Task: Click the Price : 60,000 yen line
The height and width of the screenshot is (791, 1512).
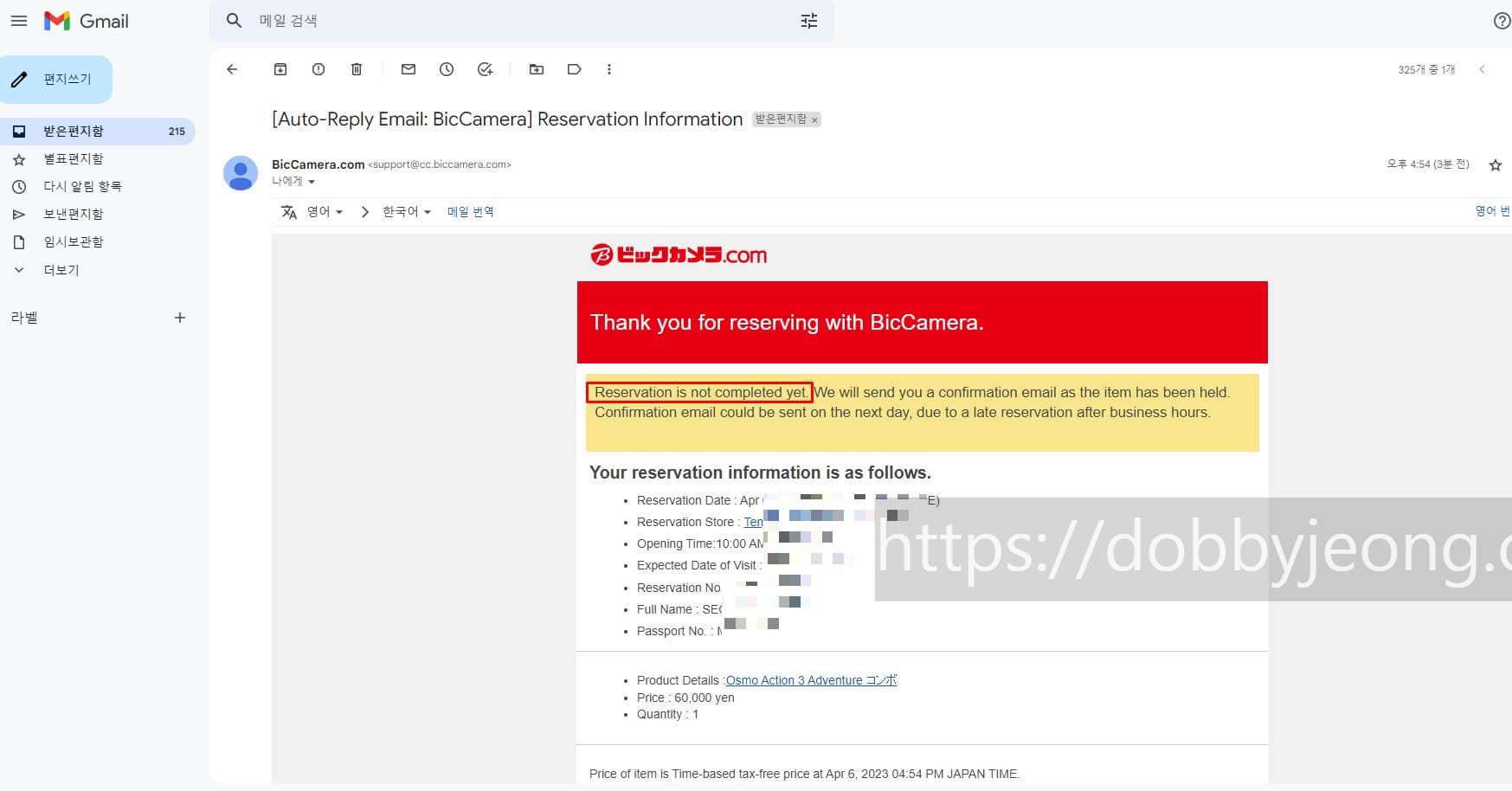Action: click(x=685, y=698)
